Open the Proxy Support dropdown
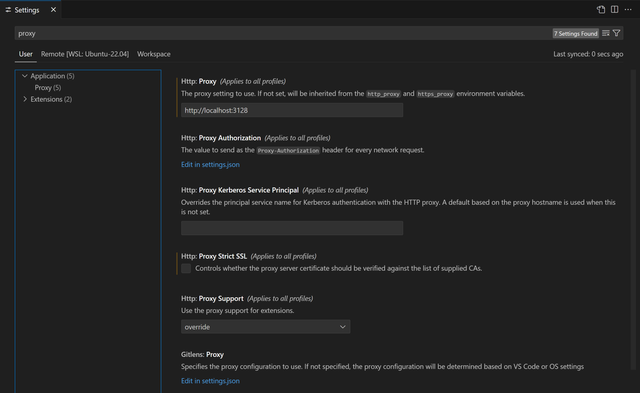This screenshot has height=393, width=640. click(x=265, y=326)
